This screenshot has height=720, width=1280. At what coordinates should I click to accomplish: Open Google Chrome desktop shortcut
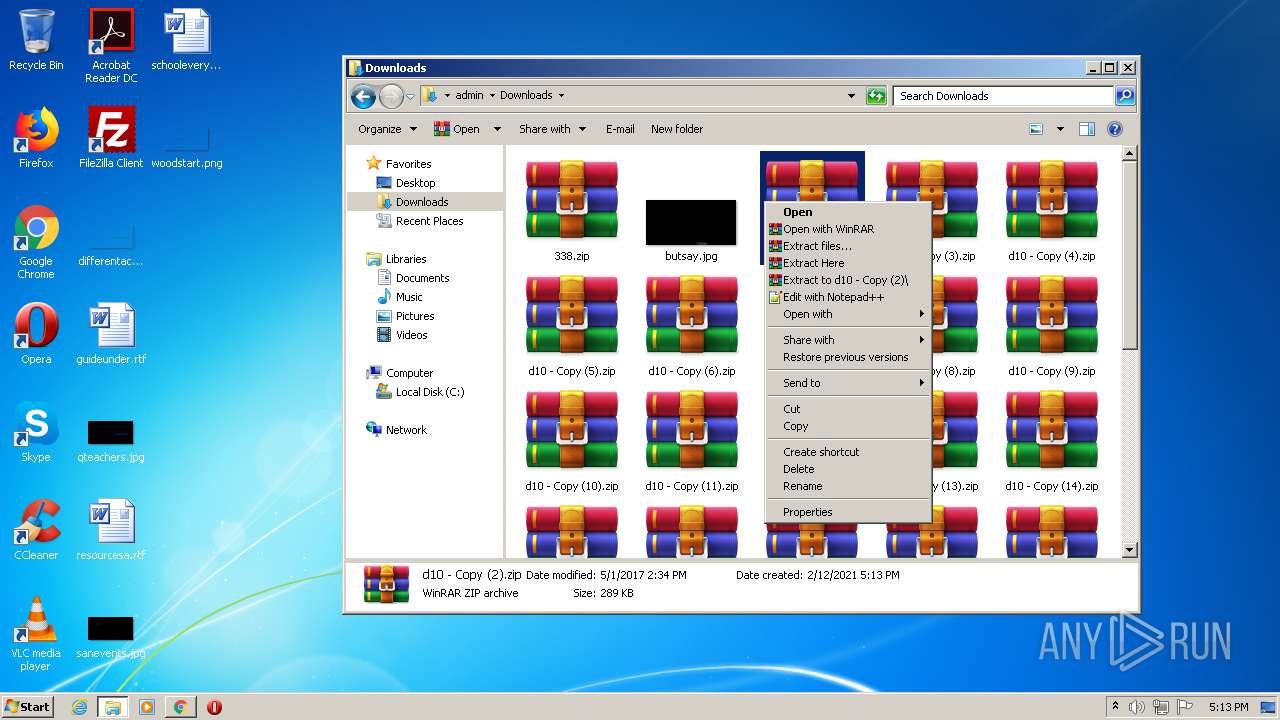36,242
